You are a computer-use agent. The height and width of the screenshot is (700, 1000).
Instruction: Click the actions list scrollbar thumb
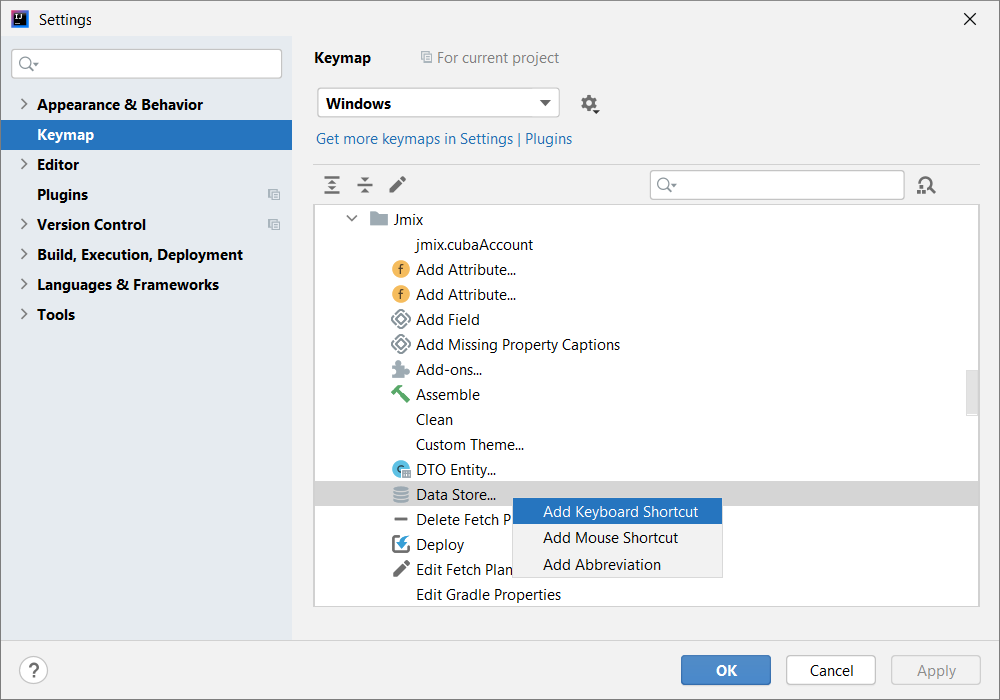(972, 392)
